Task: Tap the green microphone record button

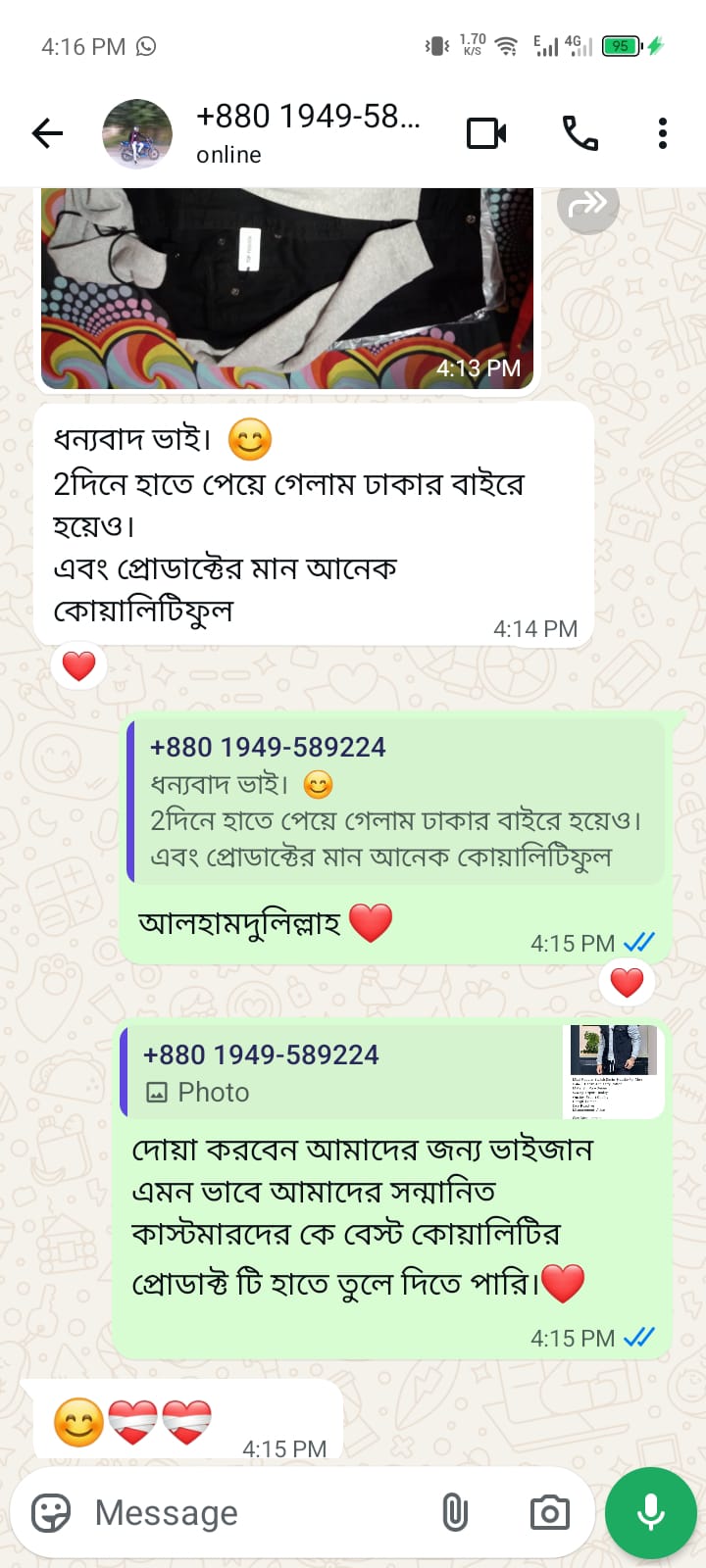Action: 651,1513
